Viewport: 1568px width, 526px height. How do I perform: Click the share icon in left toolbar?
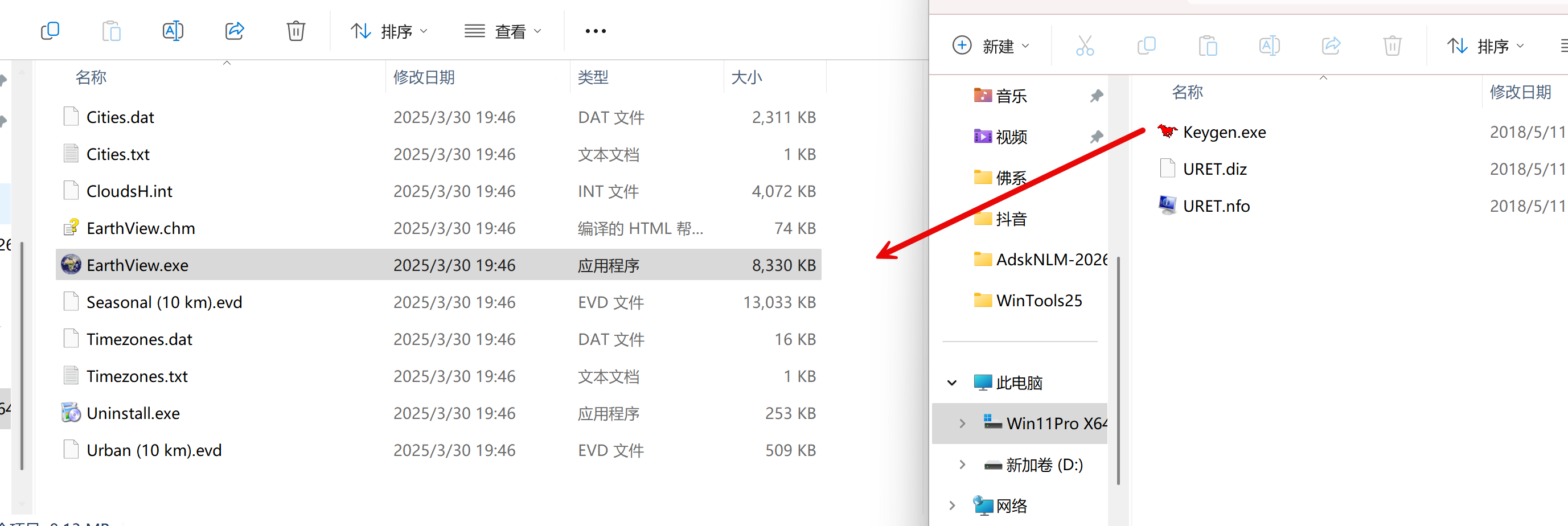235,30
